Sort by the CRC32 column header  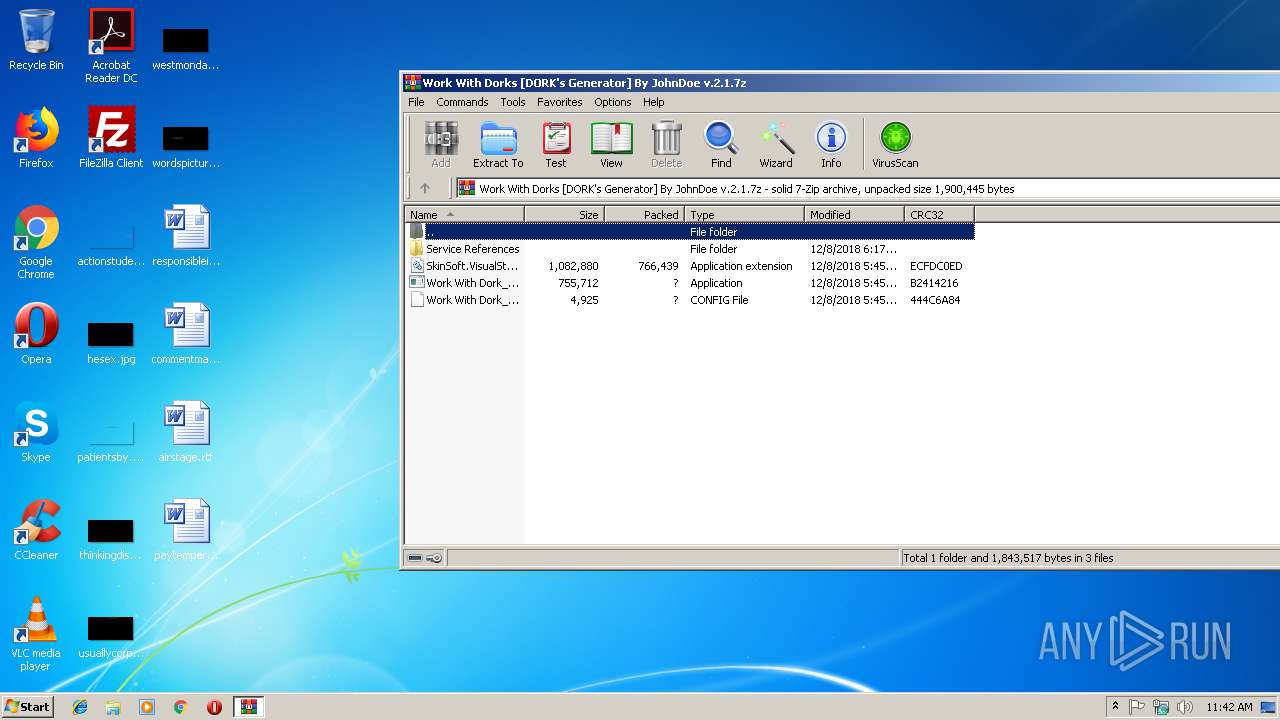tap(939, 215)
